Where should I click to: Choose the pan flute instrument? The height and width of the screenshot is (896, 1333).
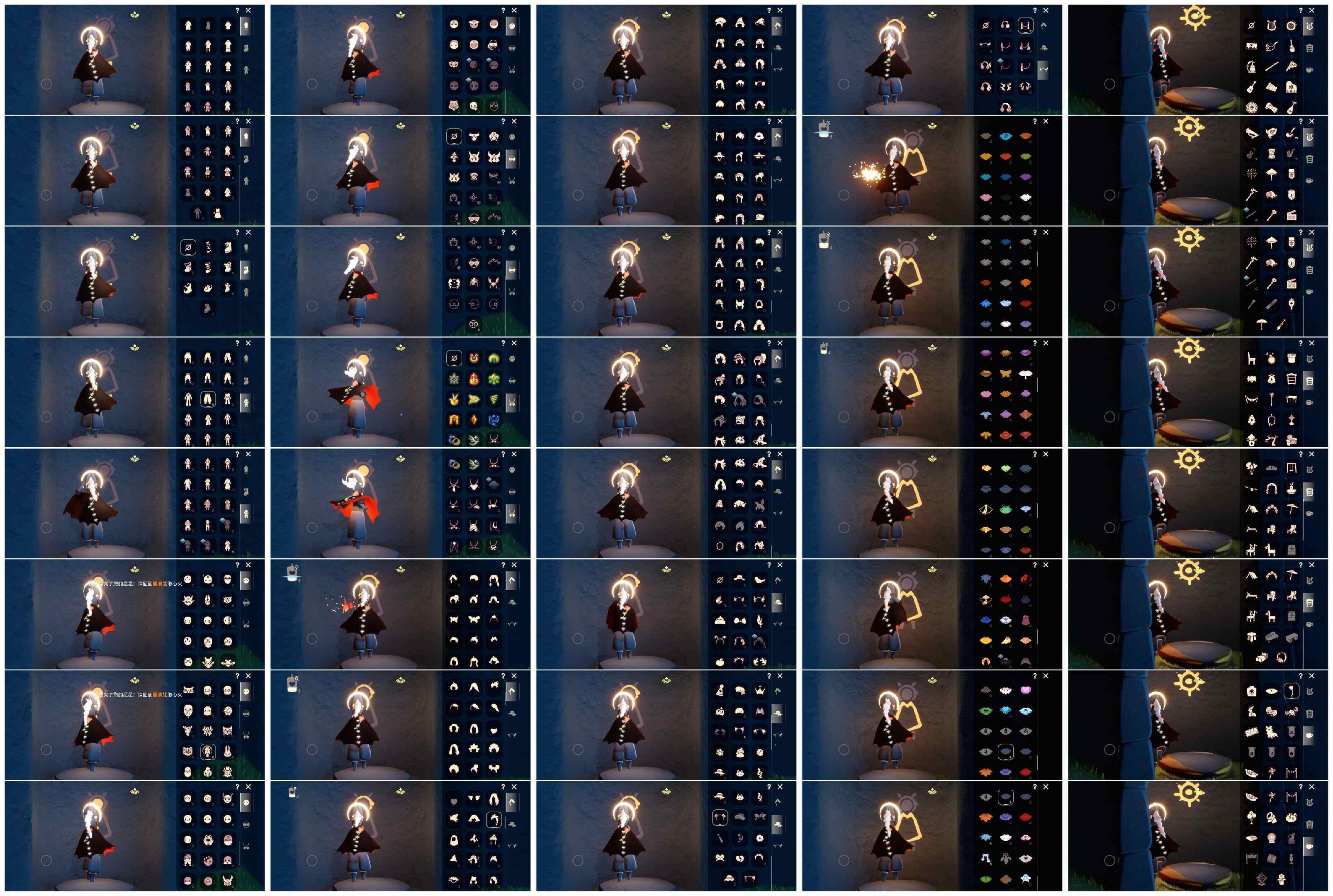[x=1291, y=66]
